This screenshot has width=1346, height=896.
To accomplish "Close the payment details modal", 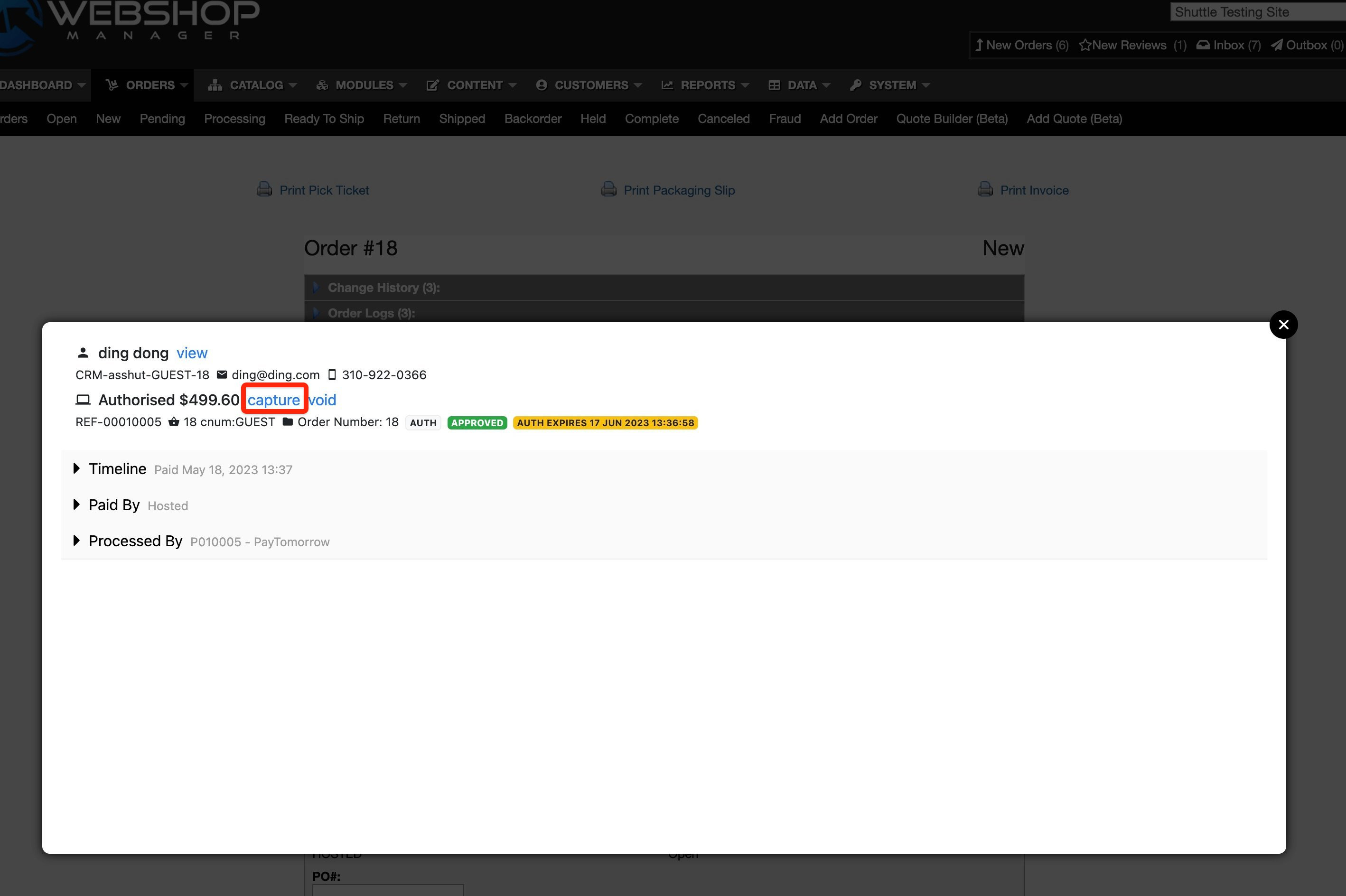I will click(x=1283, y=325).
